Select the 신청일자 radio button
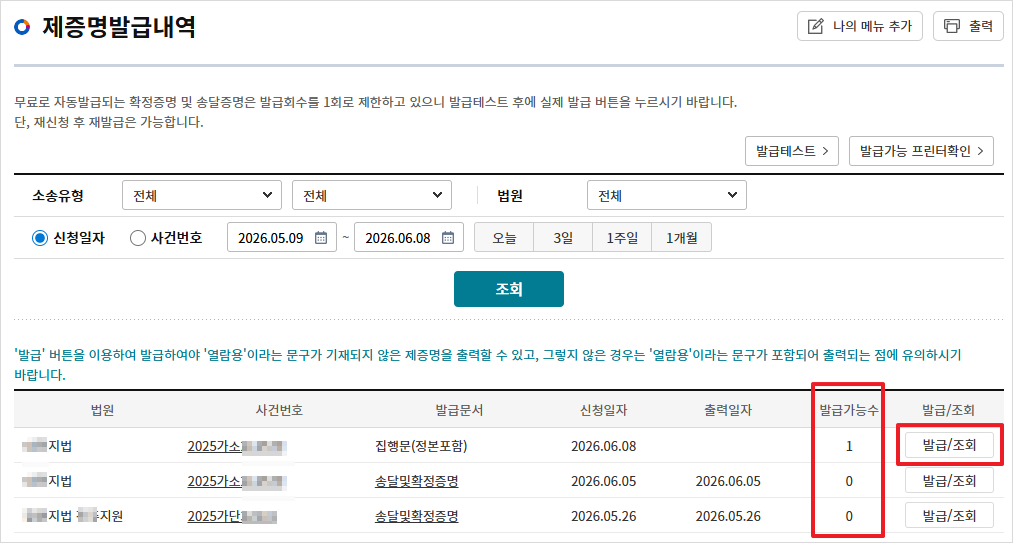 pyautogui.click(x=40, y=238)
